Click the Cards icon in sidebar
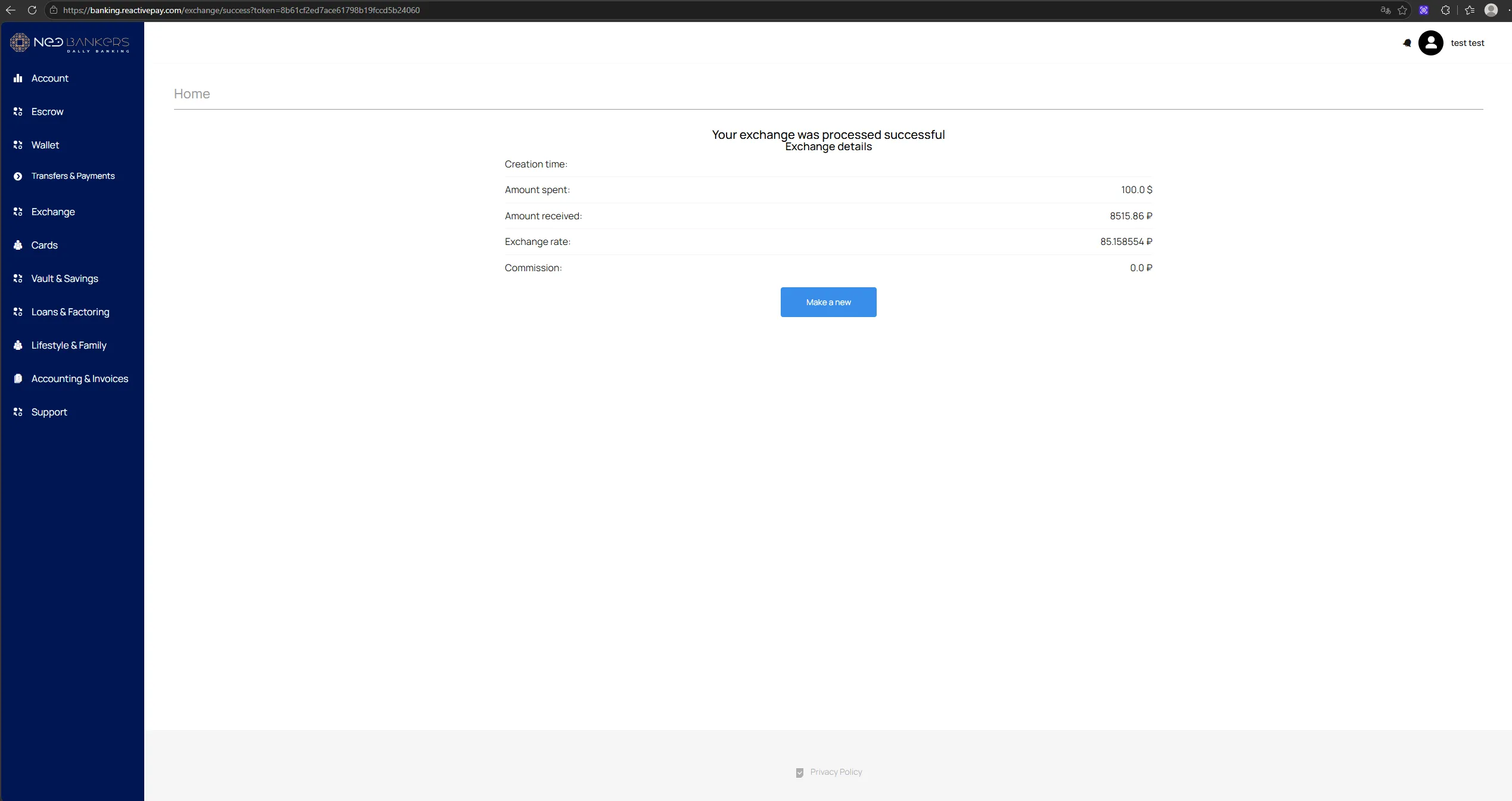The image size is (1512, 801). coord(18,245)
